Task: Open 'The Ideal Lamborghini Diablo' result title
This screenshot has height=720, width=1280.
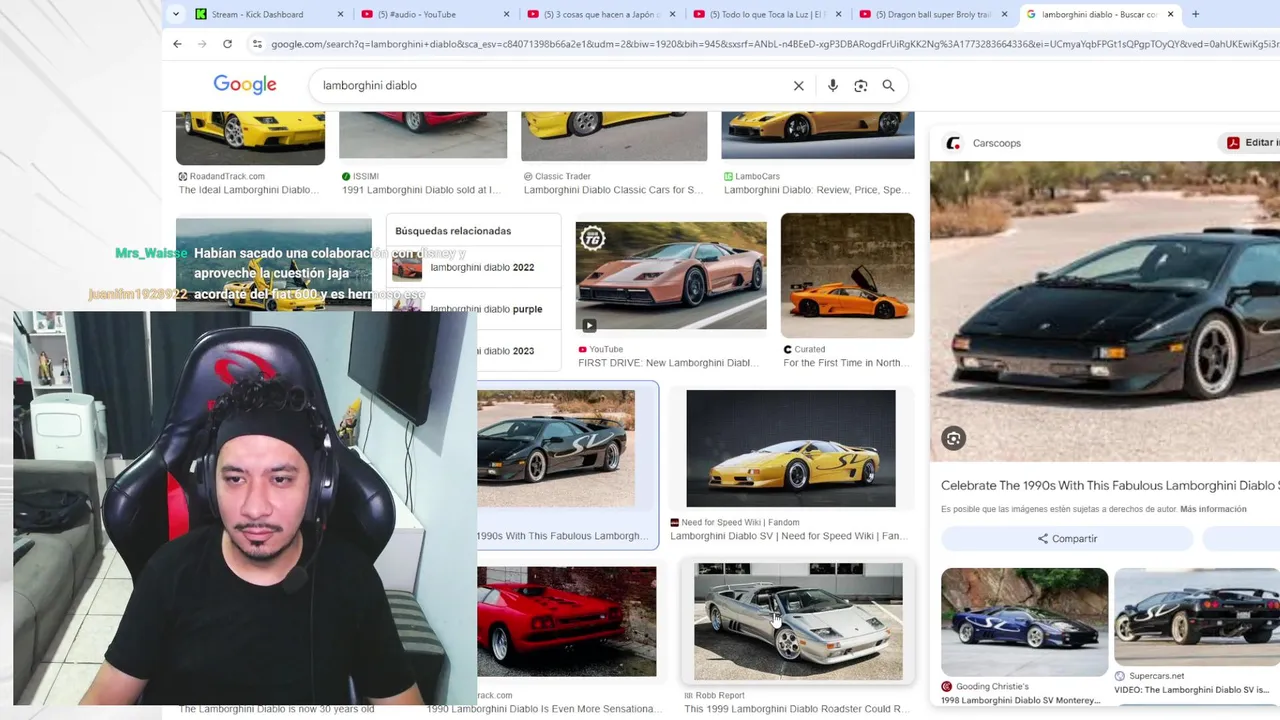Action: [249, 190]
